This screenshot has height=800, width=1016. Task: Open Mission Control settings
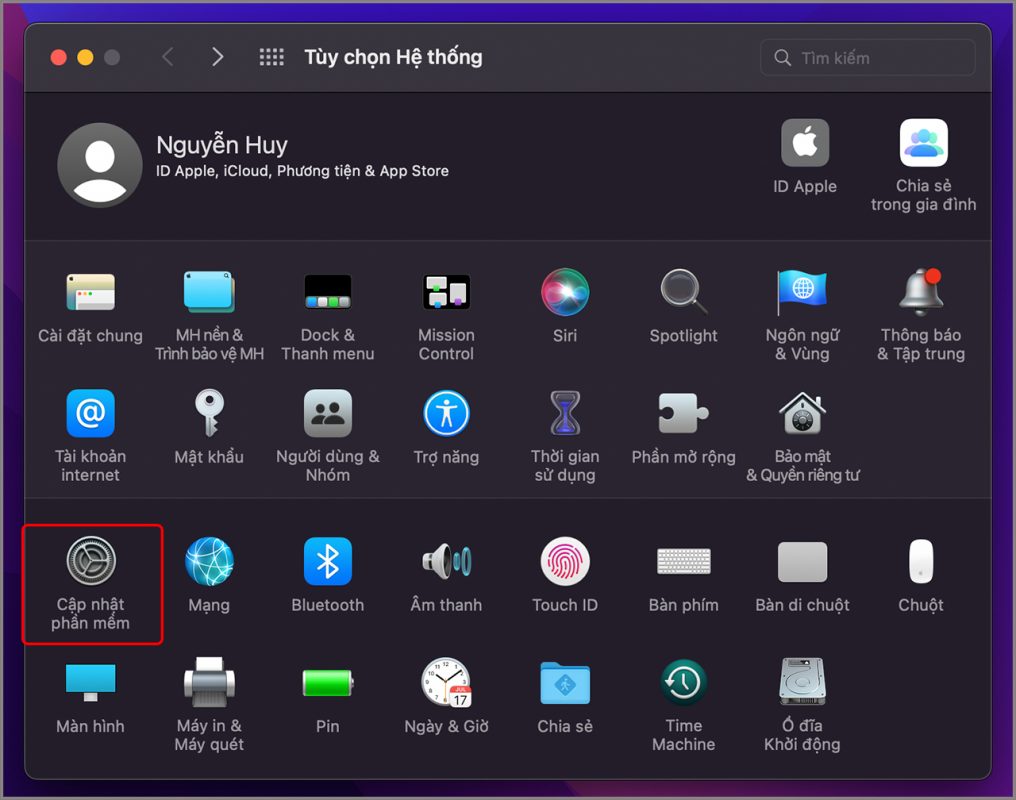(x=446, y=293)
